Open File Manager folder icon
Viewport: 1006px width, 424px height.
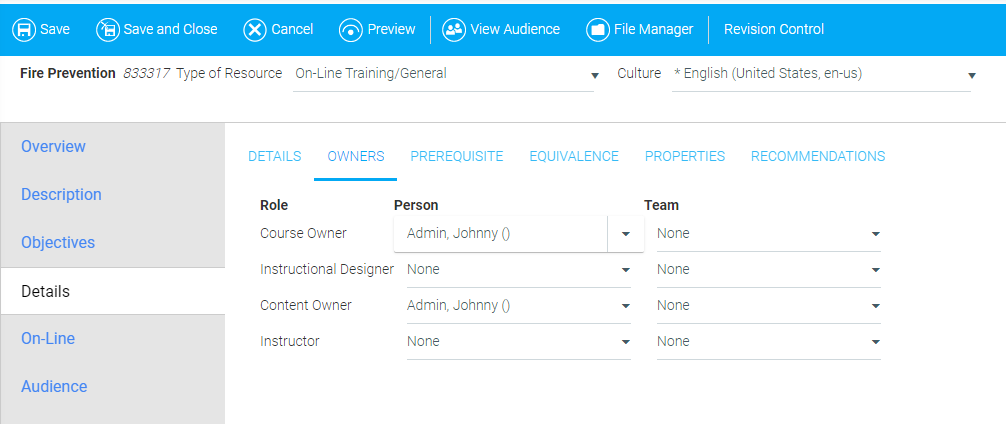pos(598,30)
